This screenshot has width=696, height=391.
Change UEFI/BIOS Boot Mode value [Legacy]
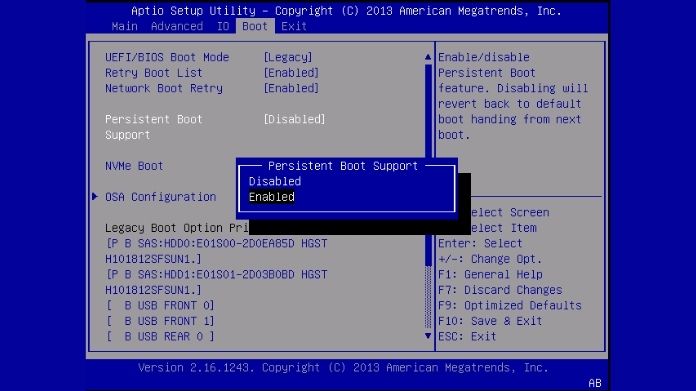pos(288,57)
